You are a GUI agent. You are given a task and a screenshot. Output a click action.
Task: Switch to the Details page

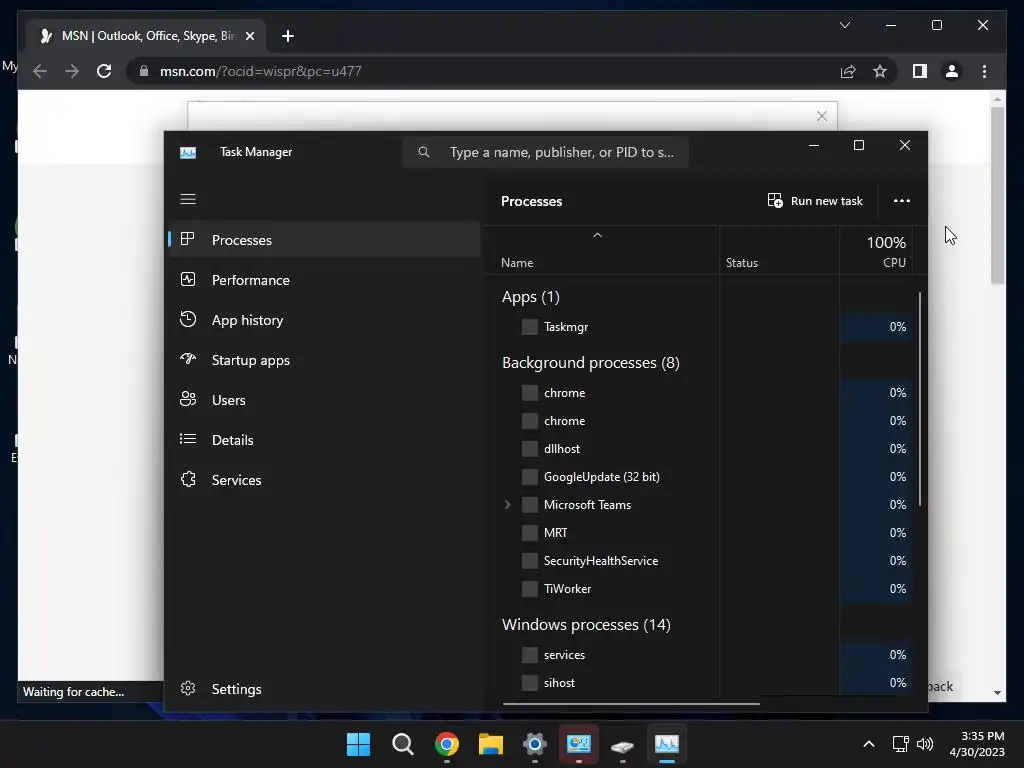point(325,440)
